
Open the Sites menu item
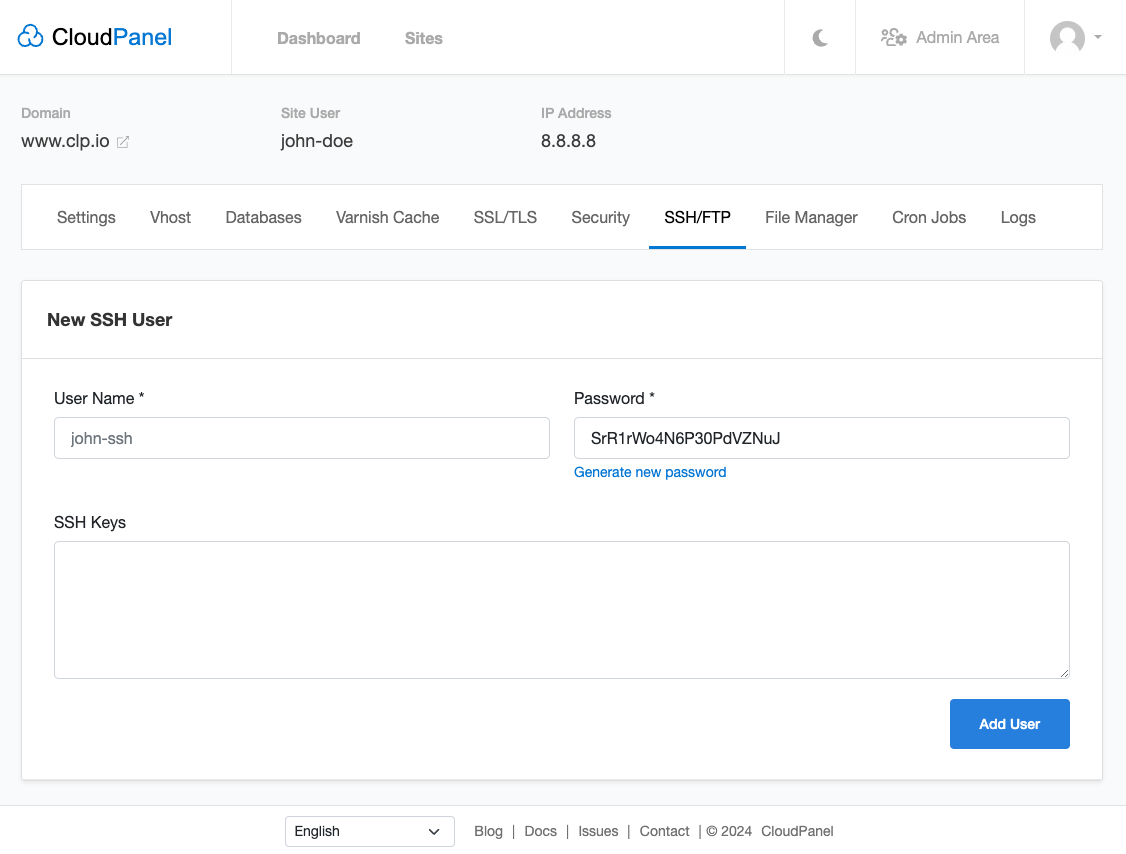pos(423,38)
